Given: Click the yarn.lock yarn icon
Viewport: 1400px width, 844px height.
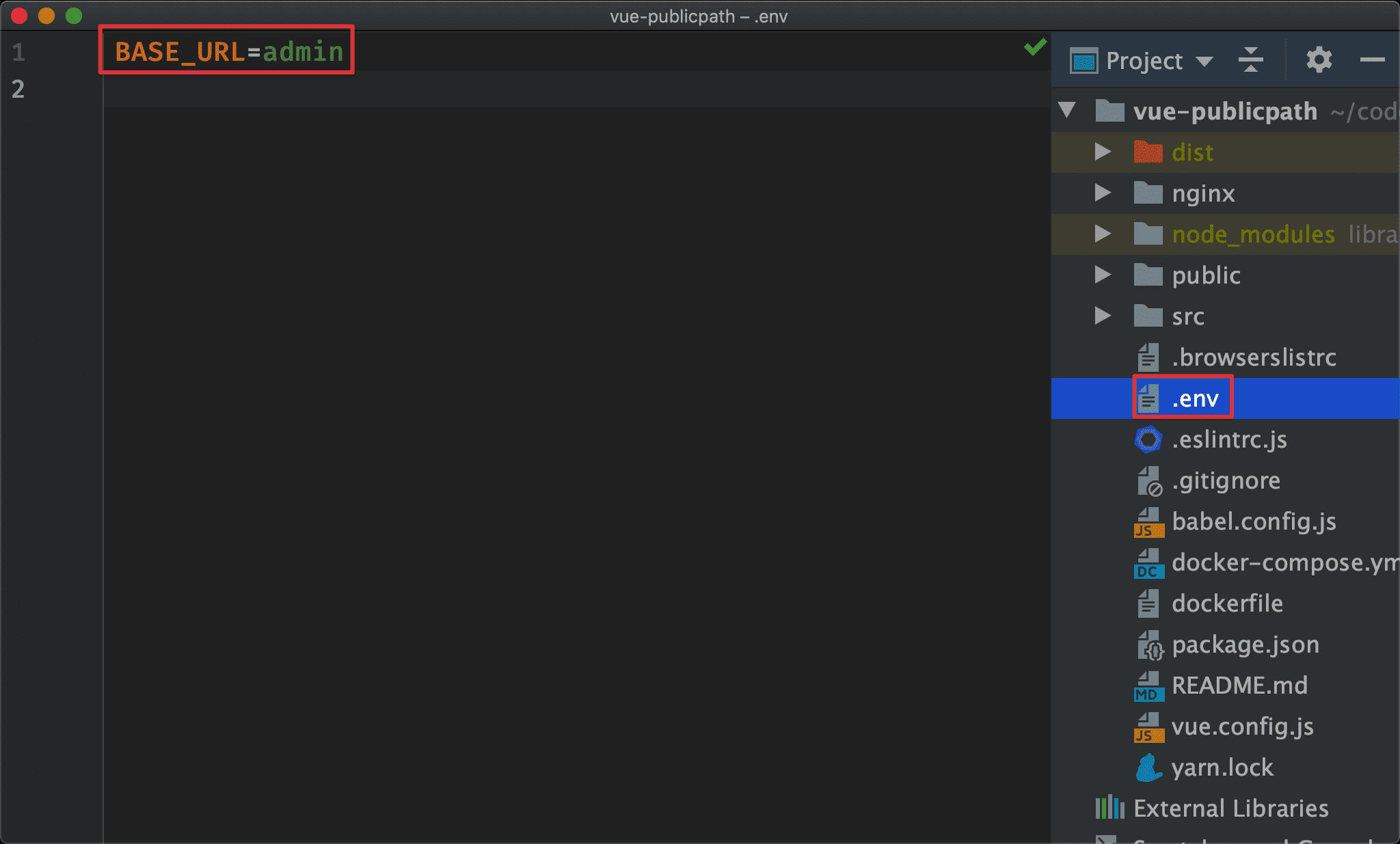Looking at the screenshot, I should click(1148, 767).
